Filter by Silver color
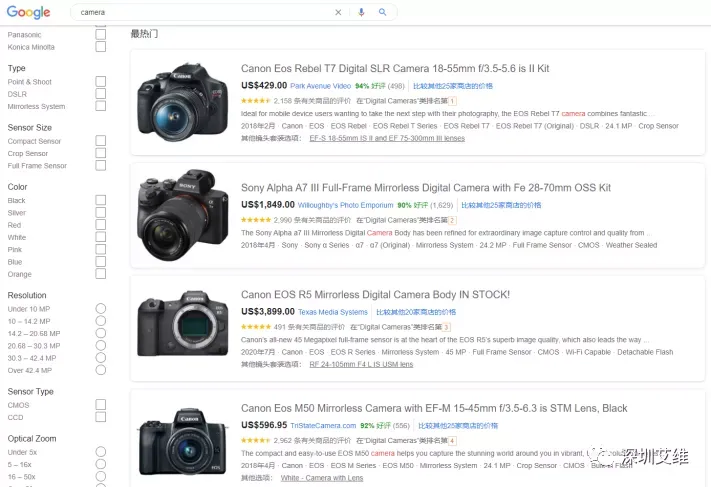711x487 pixels. (x=101, y=213)
